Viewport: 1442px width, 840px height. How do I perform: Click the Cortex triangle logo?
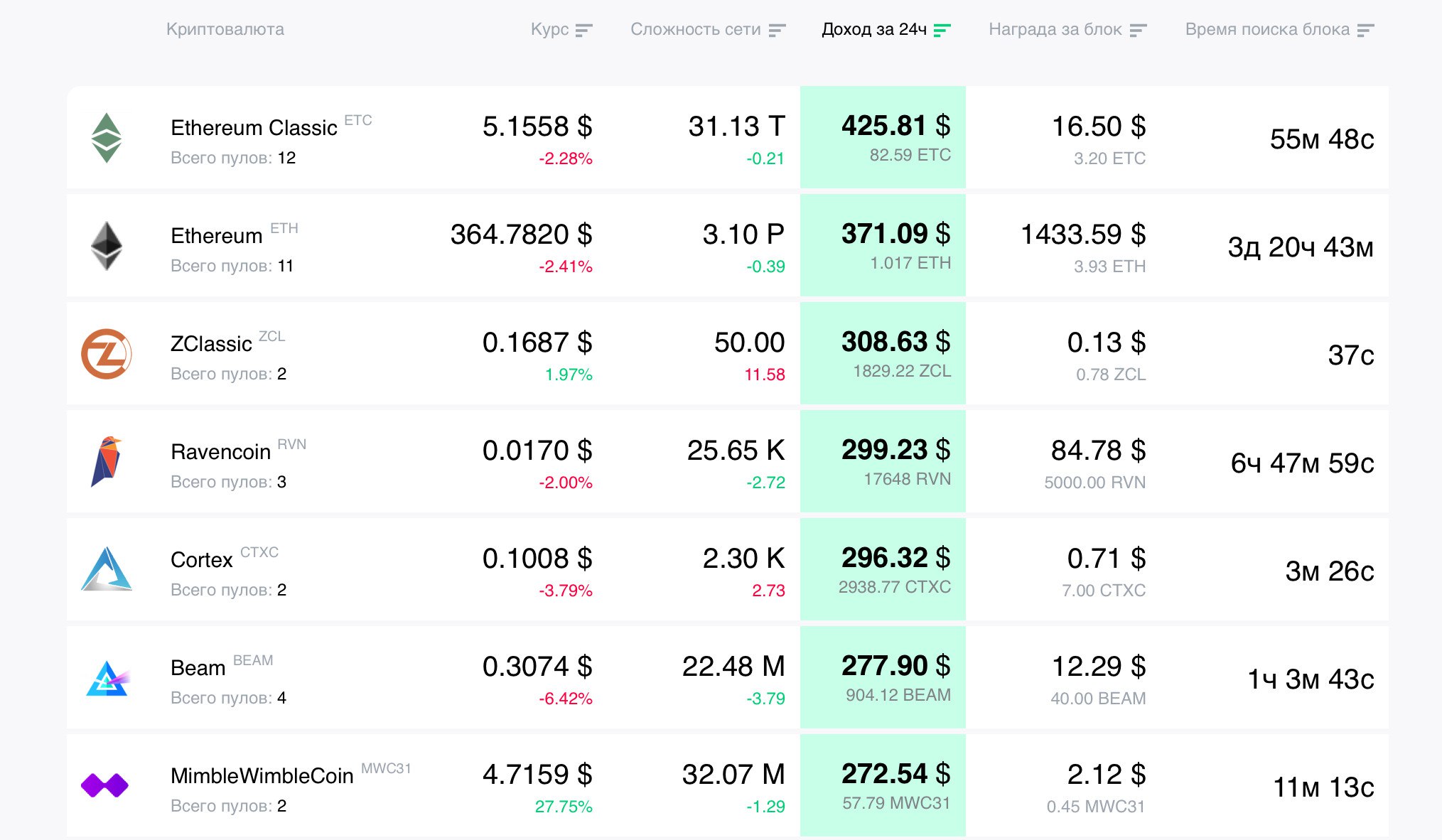point(107,569)
